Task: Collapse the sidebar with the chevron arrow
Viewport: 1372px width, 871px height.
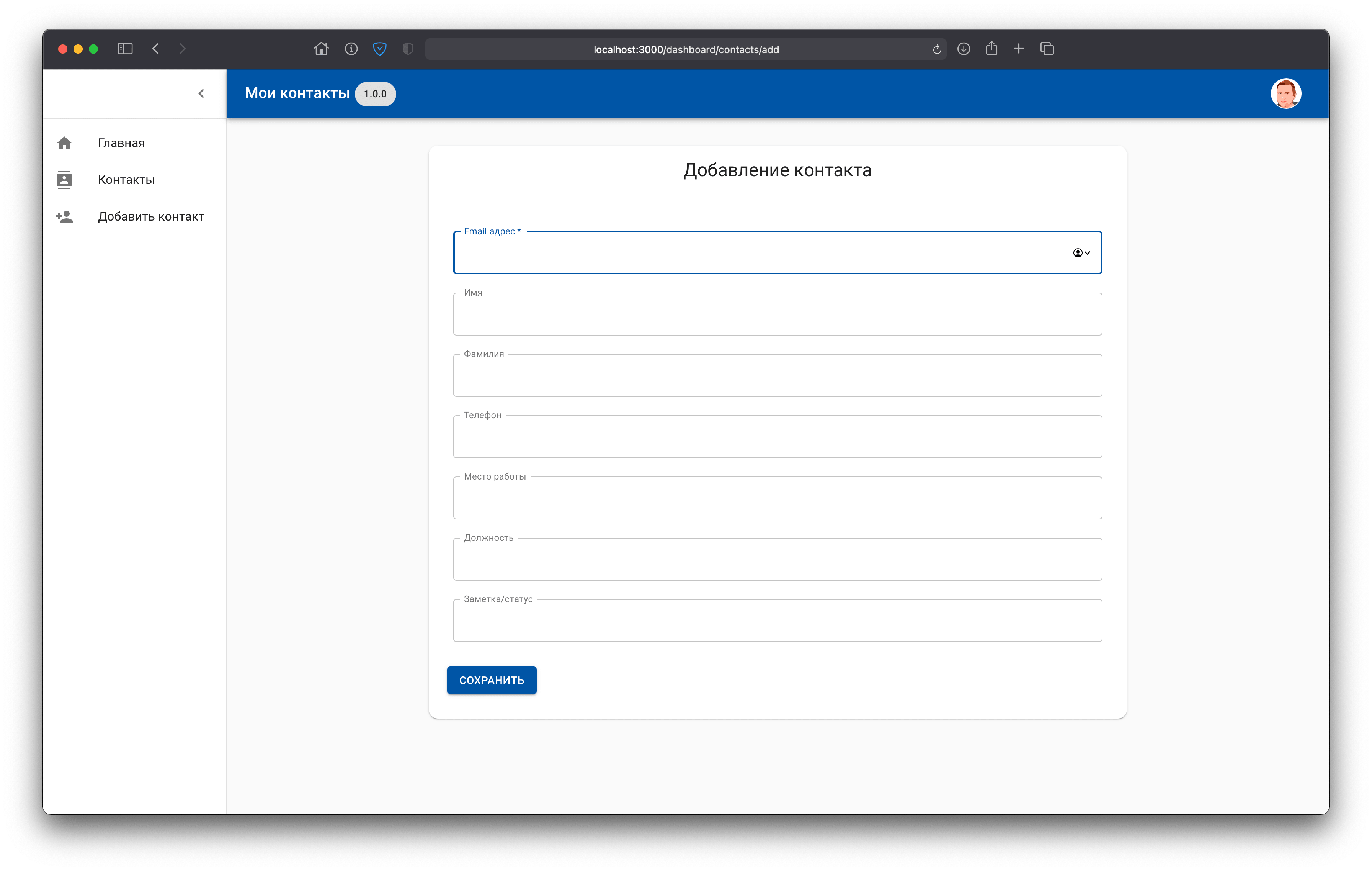Action: point(201,93)
